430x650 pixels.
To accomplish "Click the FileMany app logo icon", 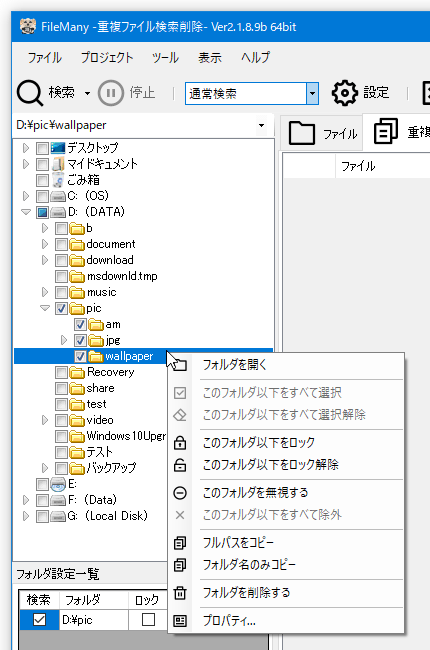I will (x=28, y=27).
